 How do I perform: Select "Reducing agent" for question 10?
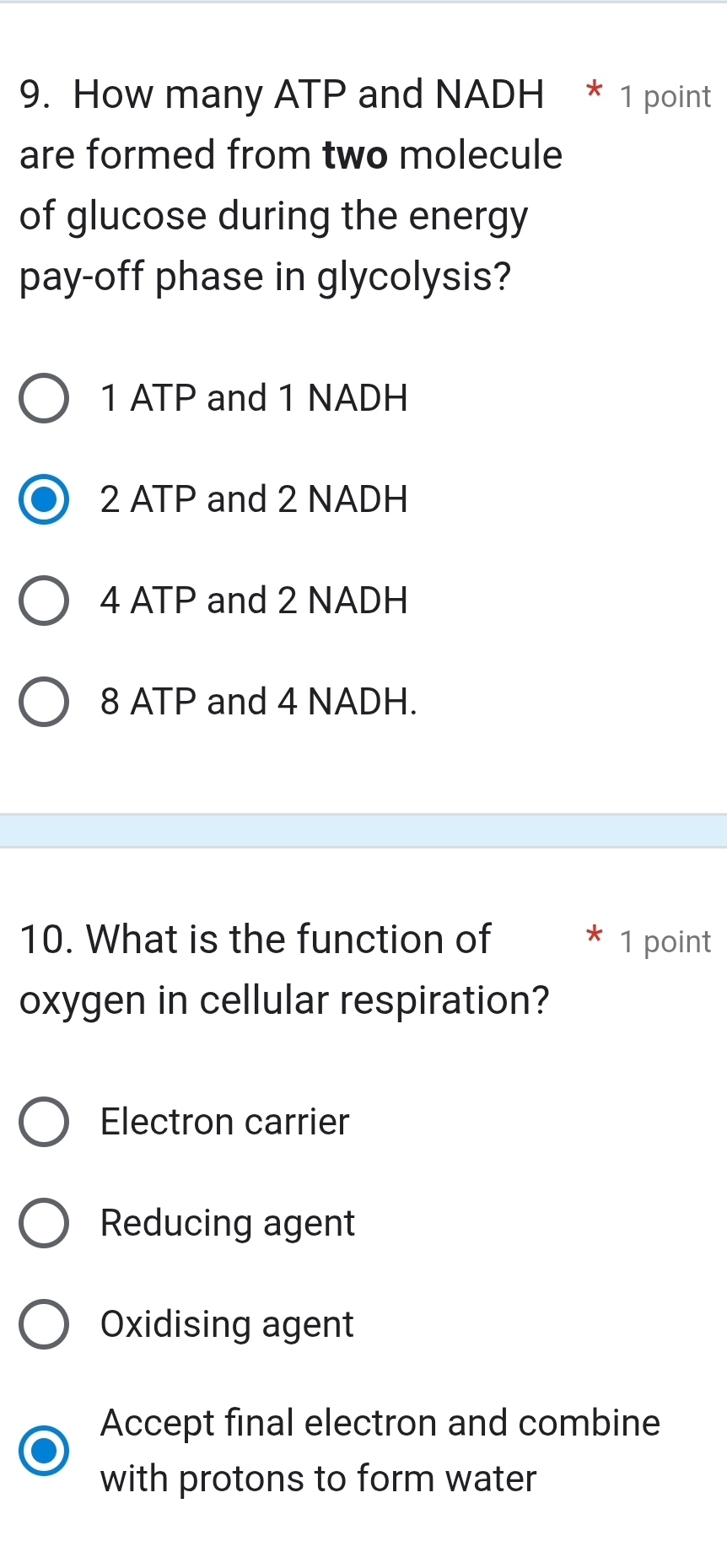[x=44, y=1223]
